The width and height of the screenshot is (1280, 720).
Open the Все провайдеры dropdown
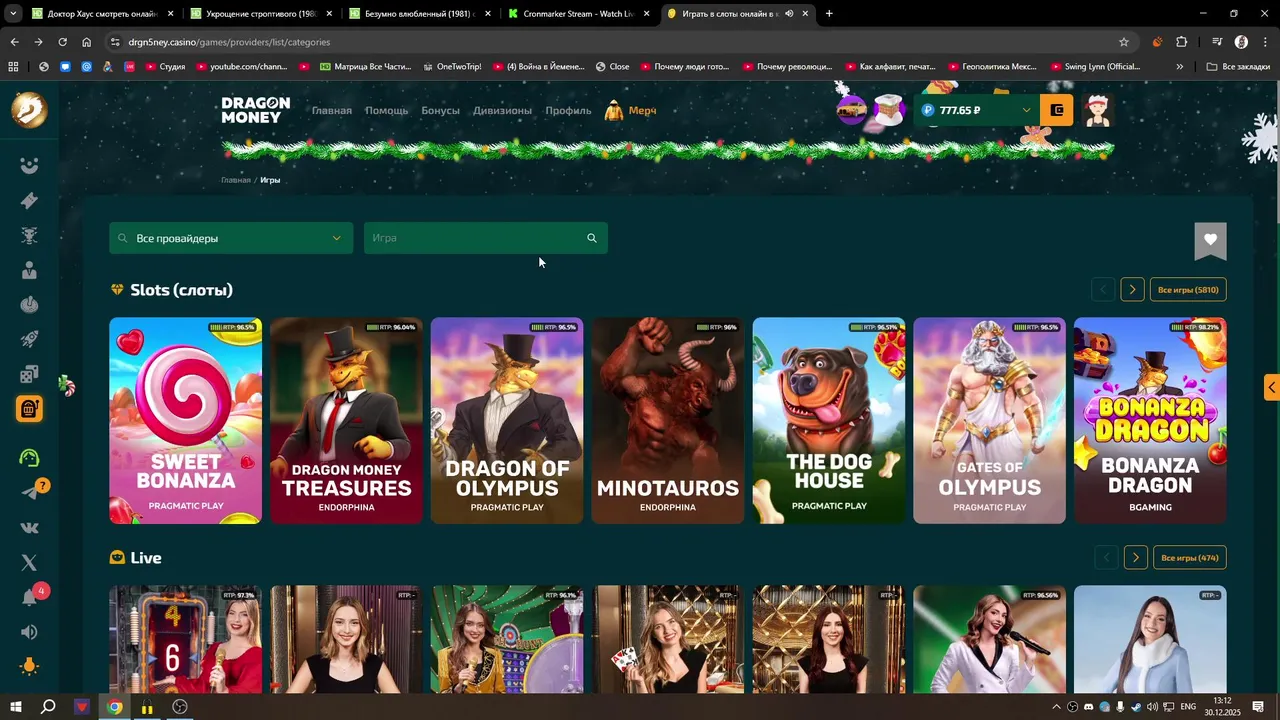[x=231, y=238]
